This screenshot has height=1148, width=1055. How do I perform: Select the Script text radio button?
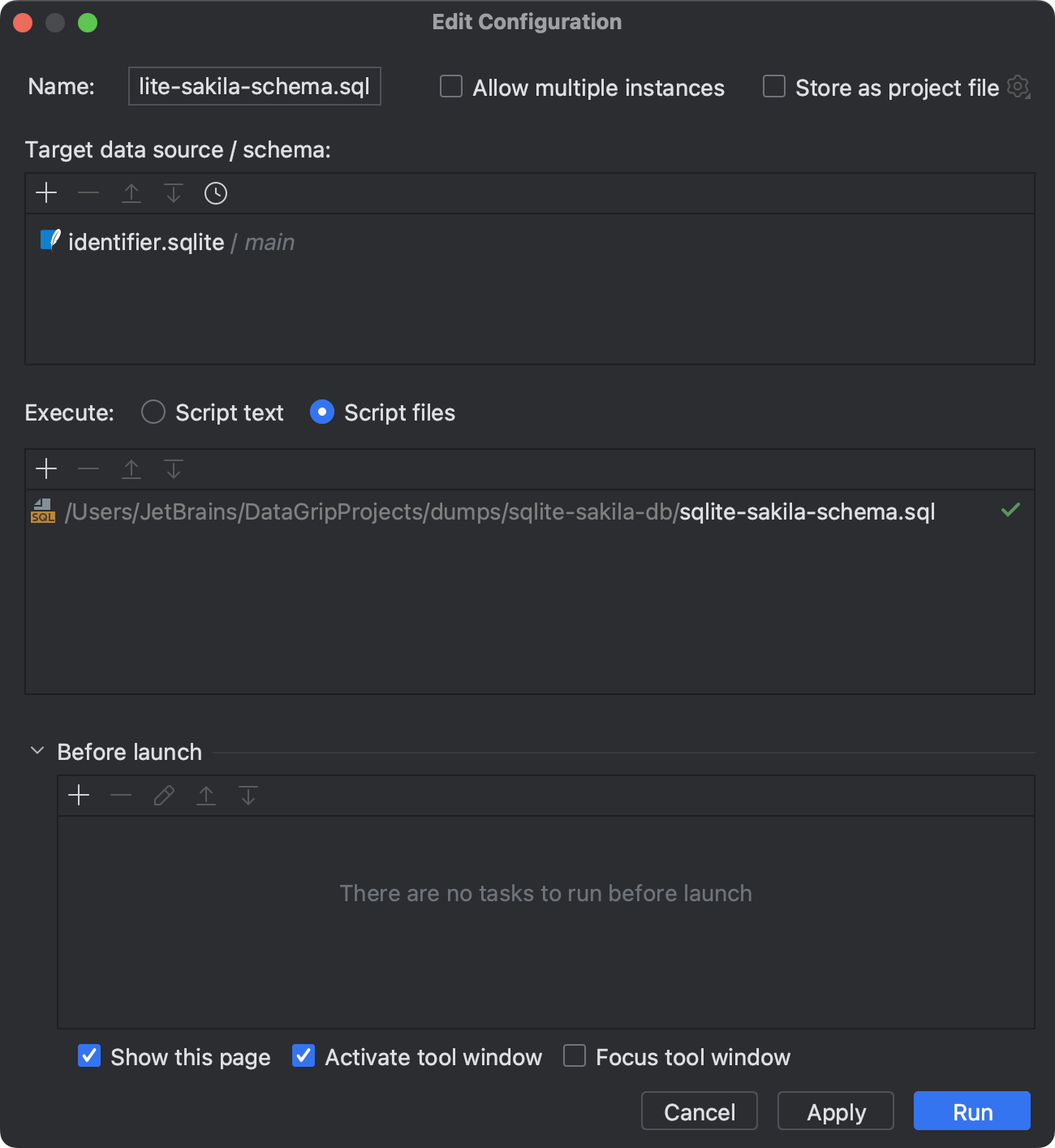click(x=153, y=412)
